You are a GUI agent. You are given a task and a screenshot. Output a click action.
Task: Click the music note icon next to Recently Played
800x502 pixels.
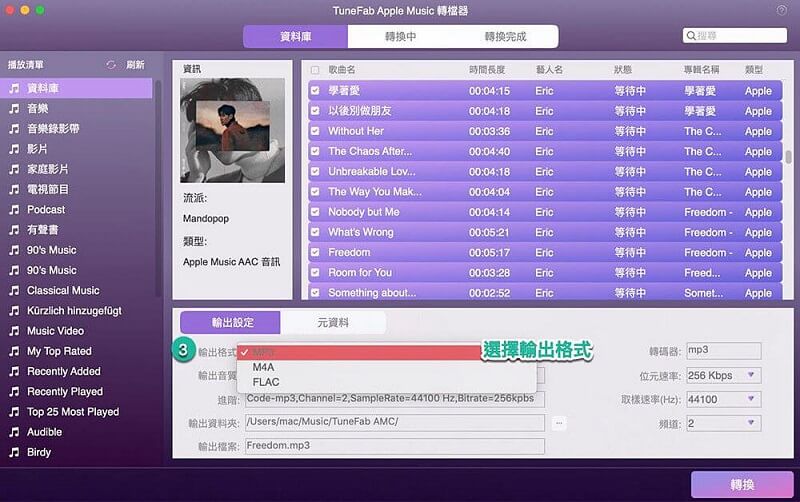[x=14, y=391]
